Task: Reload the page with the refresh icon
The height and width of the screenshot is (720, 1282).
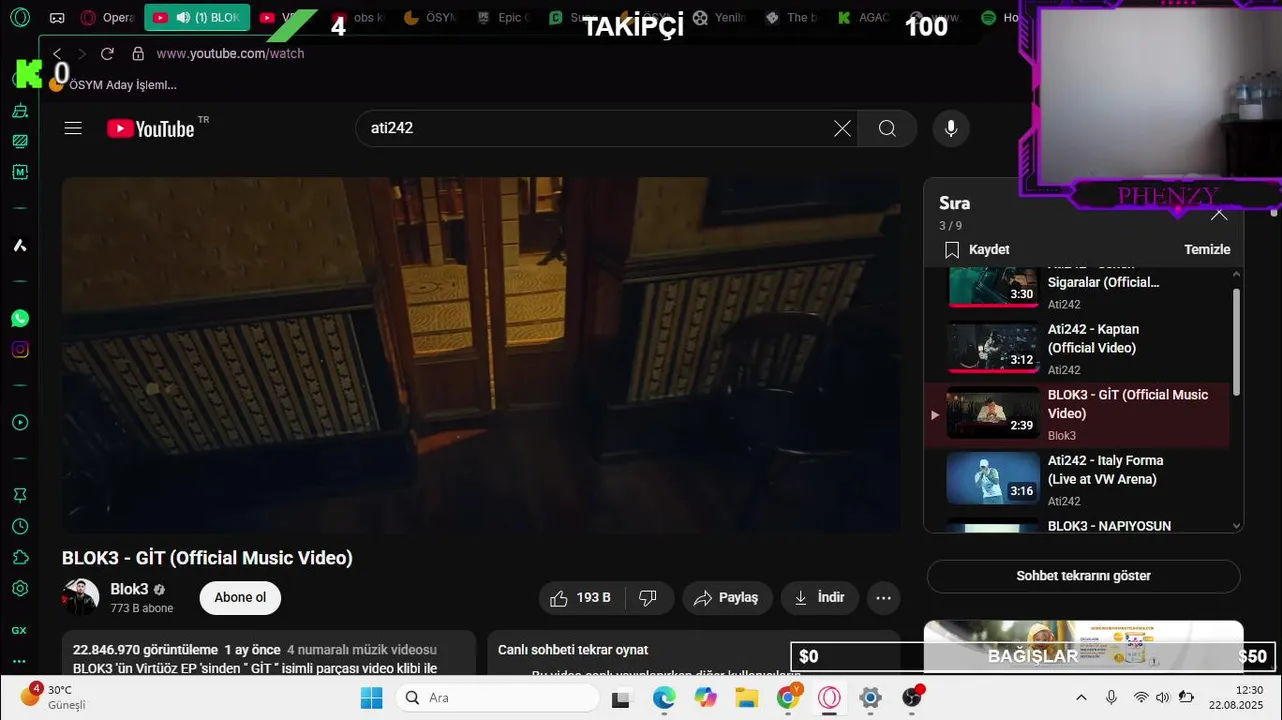Action: point(107,53)
